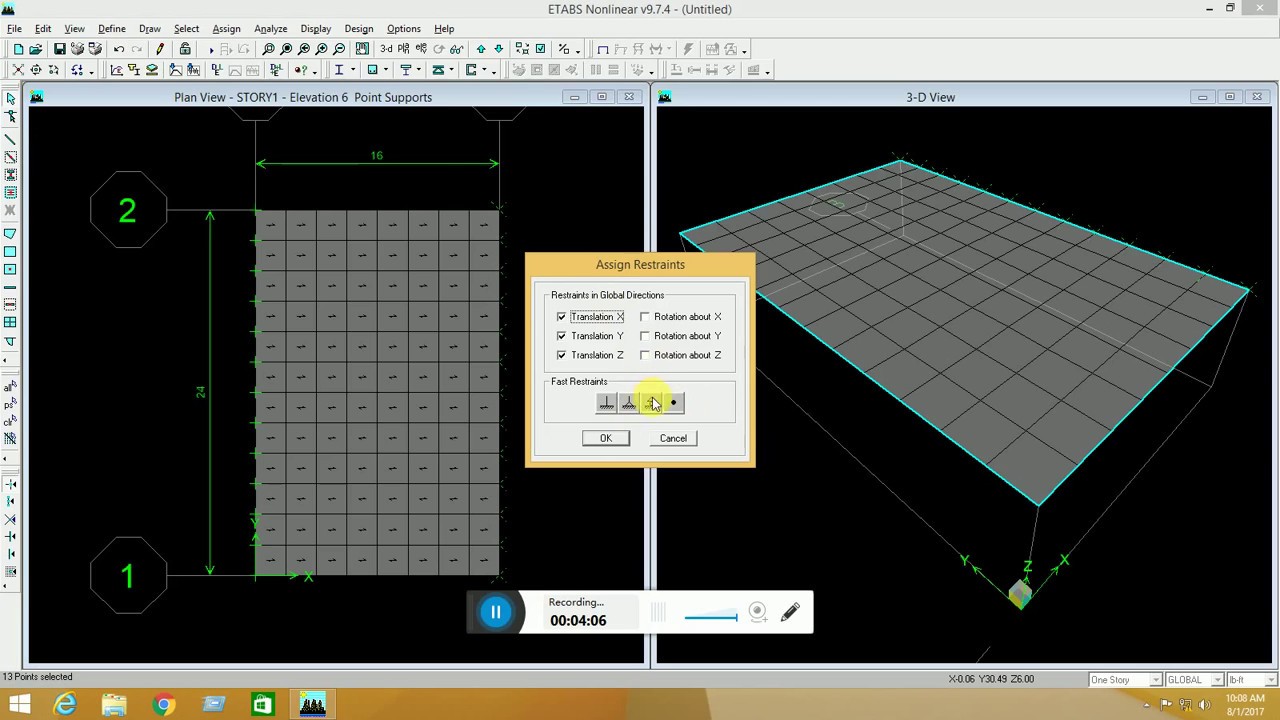Select the pointer tool in the left toolbar
Screen dimensions: 1280x720
11,99
